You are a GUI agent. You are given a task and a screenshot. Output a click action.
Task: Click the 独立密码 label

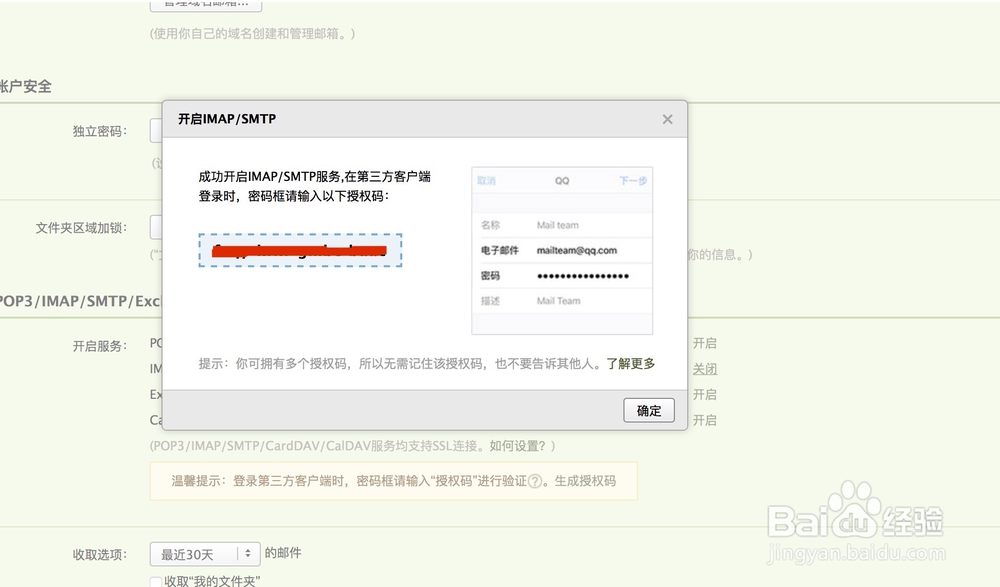coord(99,131)
